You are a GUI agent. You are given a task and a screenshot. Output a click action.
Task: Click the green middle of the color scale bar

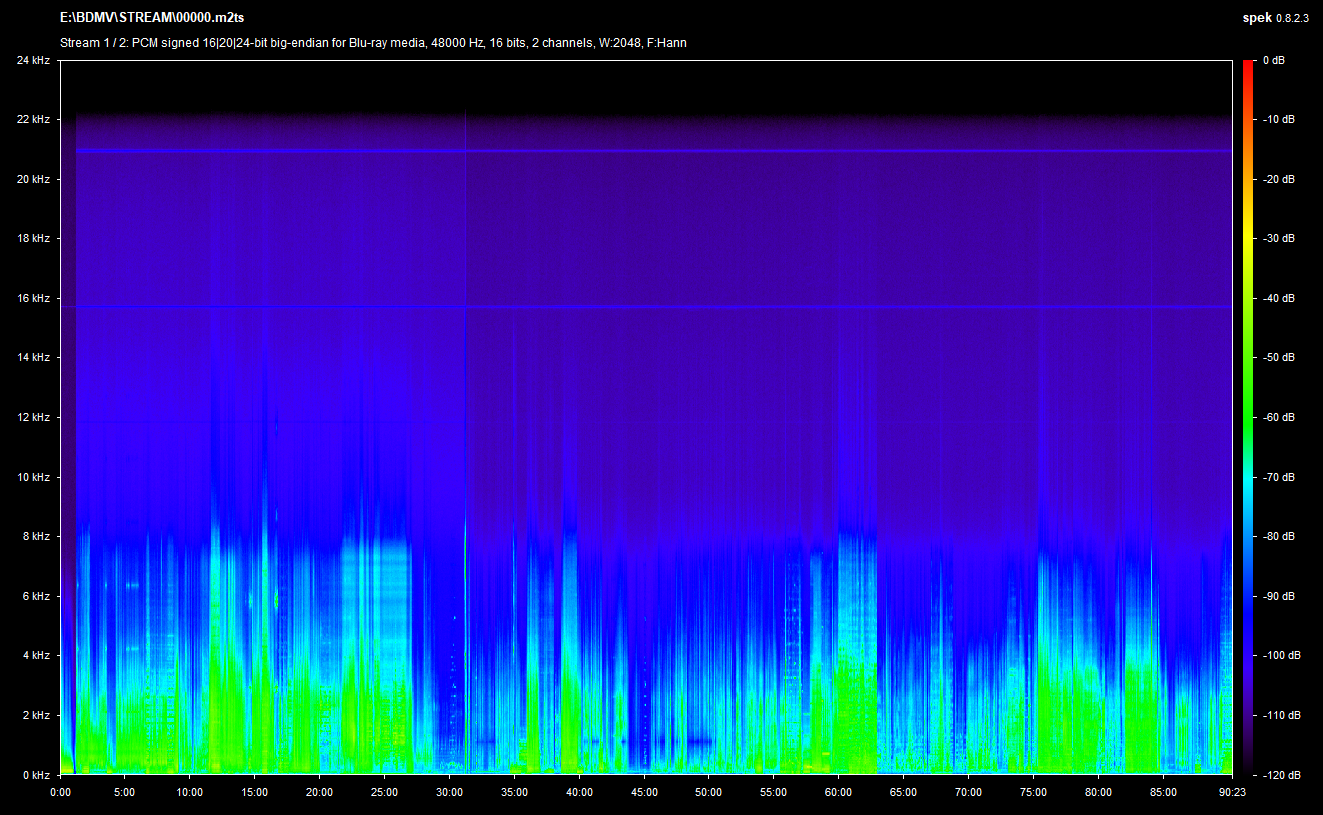(1248, 417)
